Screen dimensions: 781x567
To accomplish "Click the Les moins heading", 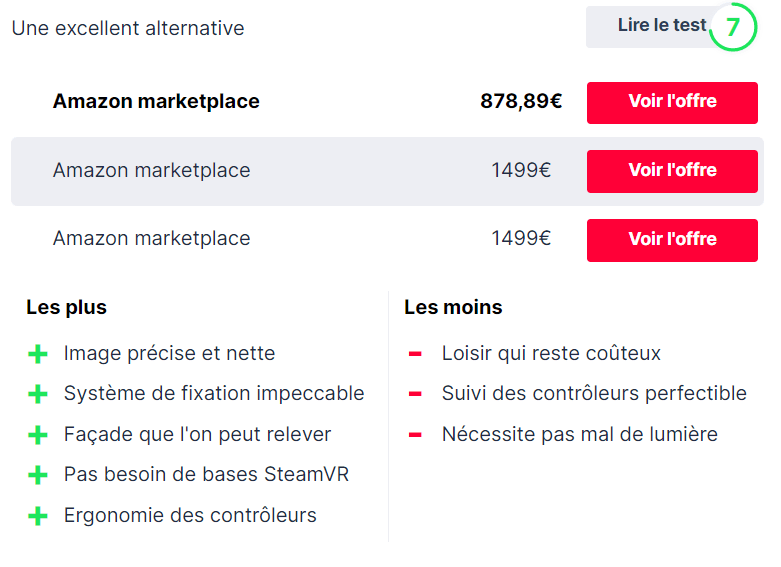I will 453,308.
